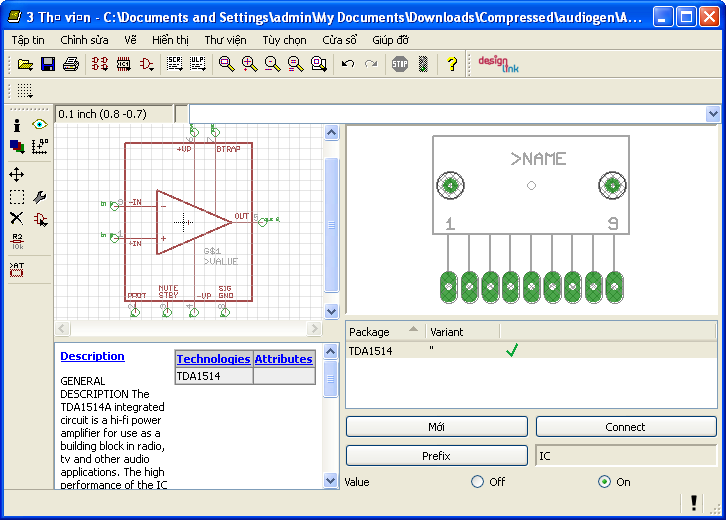This screenshot has width=726, height=520.
Task: Click the Connect button
Action: click(x=625, y=427)
